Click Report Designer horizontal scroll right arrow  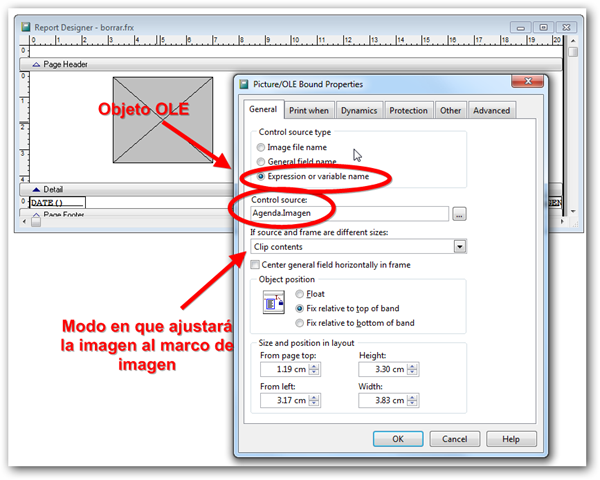coord(562,222)
